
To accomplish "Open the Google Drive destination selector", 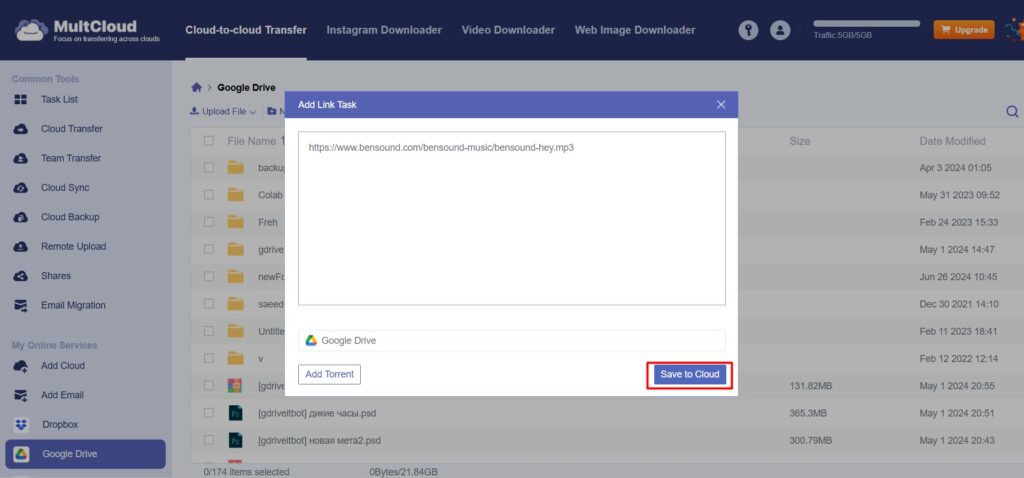I will click(511, 341).
